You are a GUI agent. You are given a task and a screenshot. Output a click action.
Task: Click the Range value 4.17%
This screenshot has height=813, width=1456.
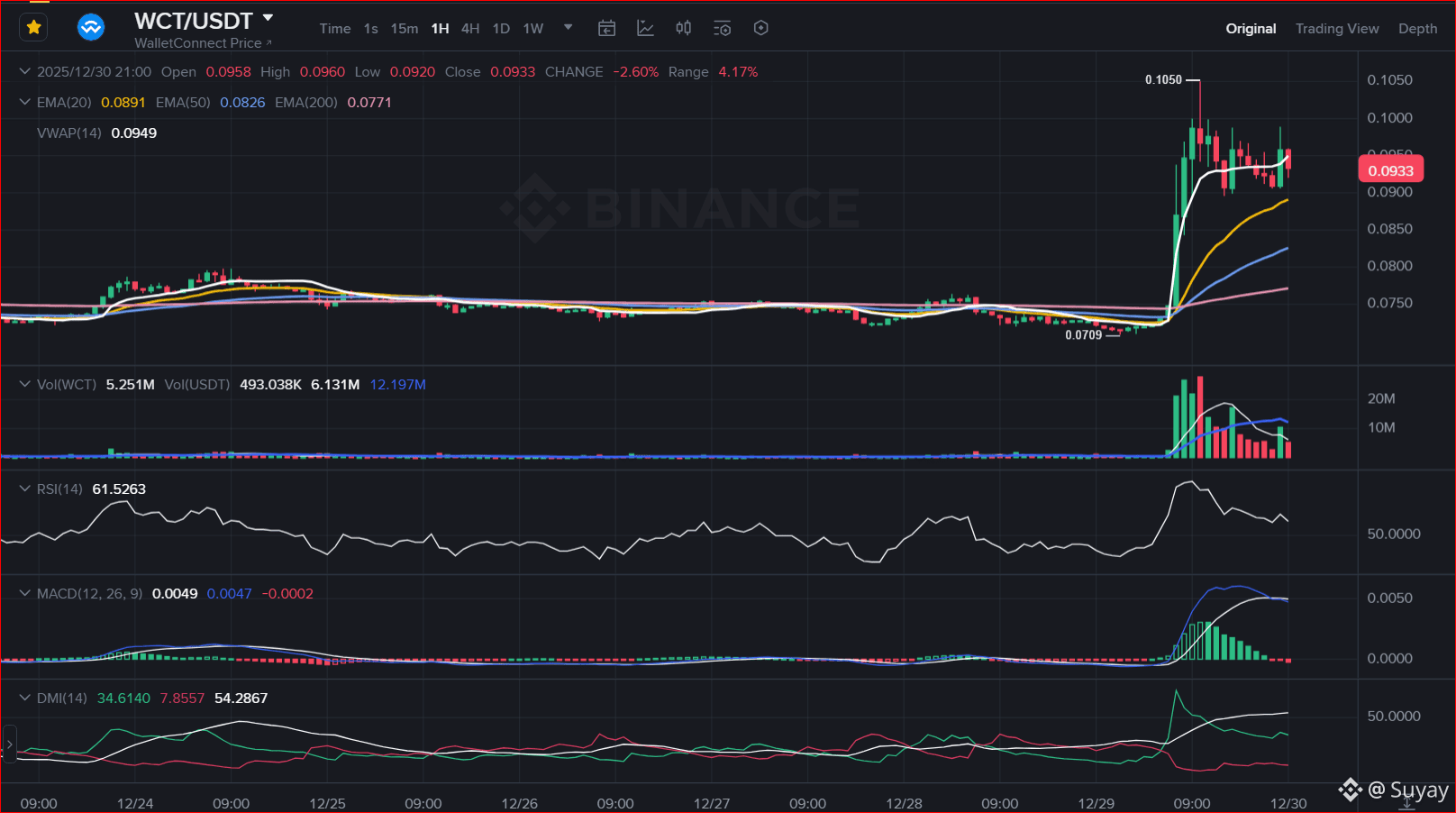coord(738,71)
